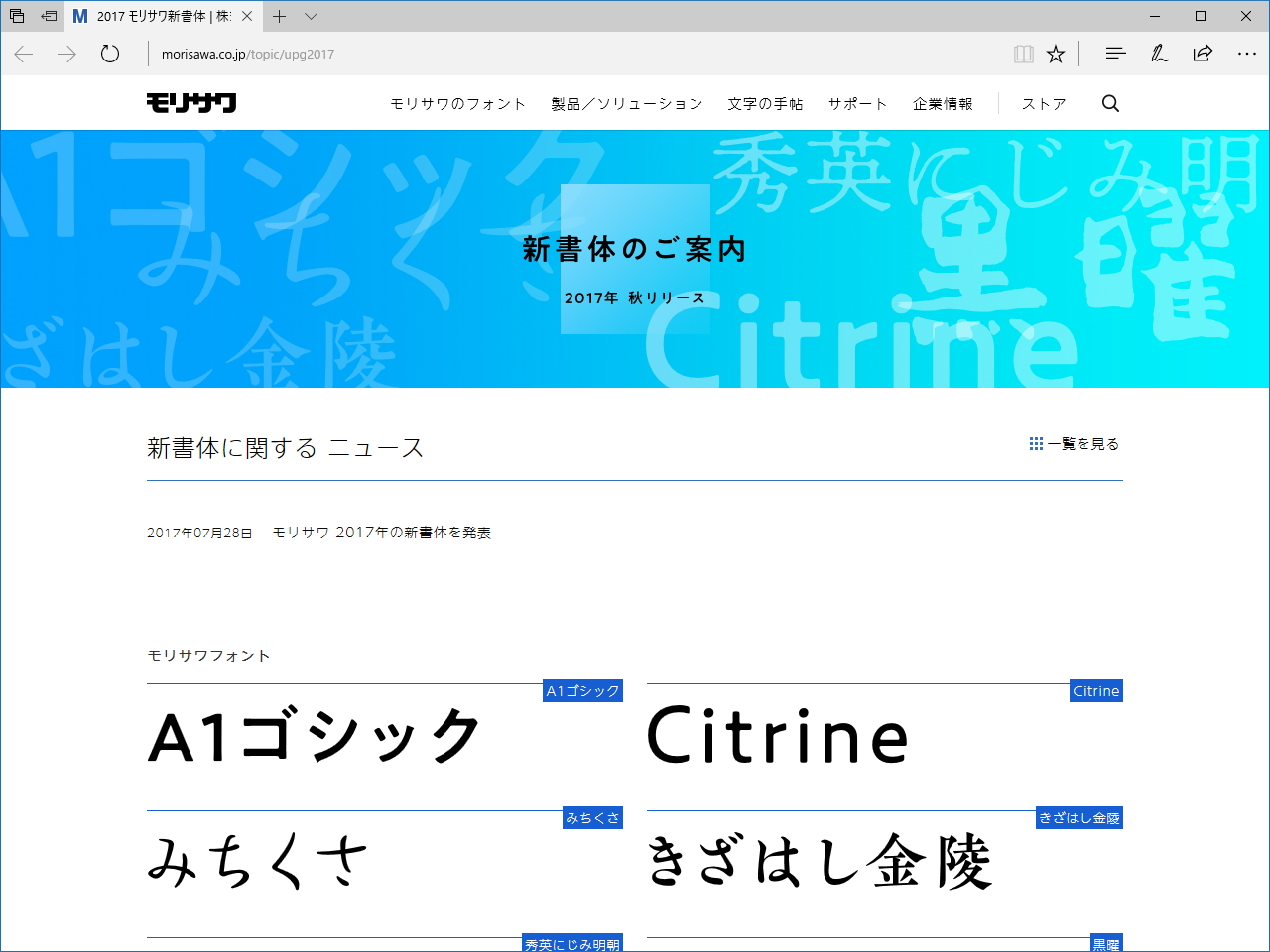Viewport: 1270px width, 952px height.
Task: Click the 一覧を見る link
Action: click(1082, 443)
